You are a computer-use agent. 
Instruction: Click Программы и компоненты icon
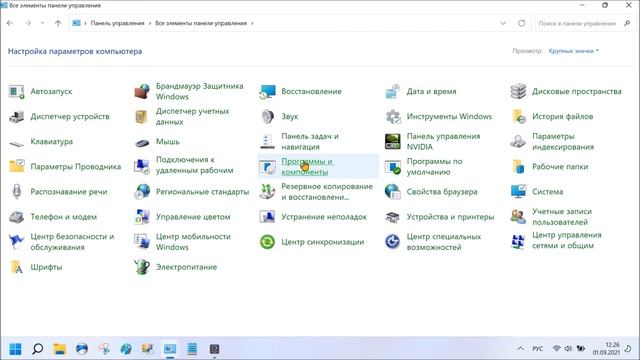tap(267, 167)
